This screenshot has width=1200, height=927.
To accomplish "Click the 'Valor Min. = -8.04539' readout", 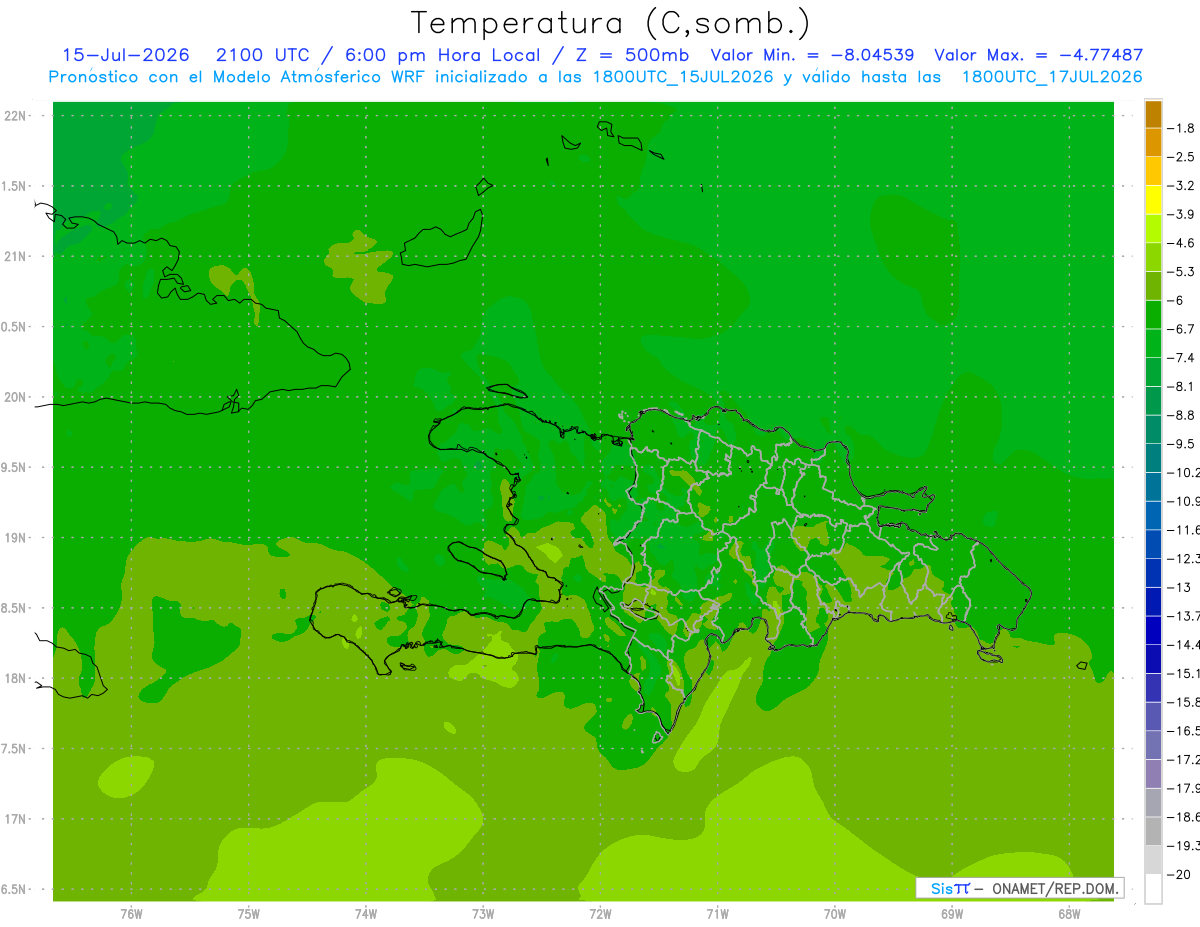I will pyautogui.click(x=812, y=55).
